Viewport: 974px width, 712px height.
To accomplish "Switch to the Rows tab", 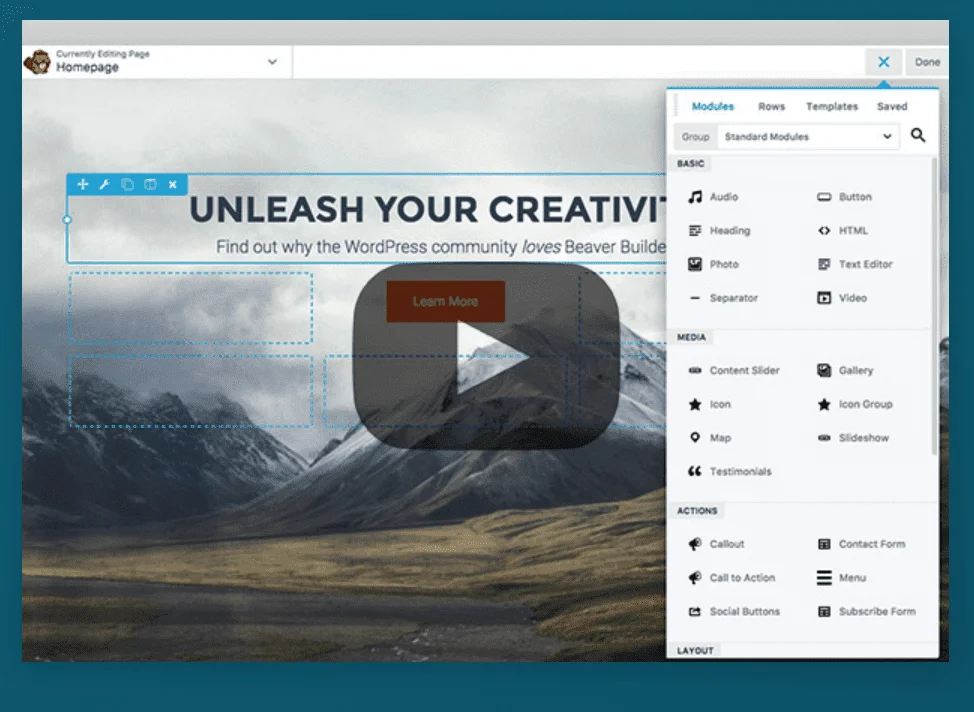I will pyautogui.click(x=771, y=106).
